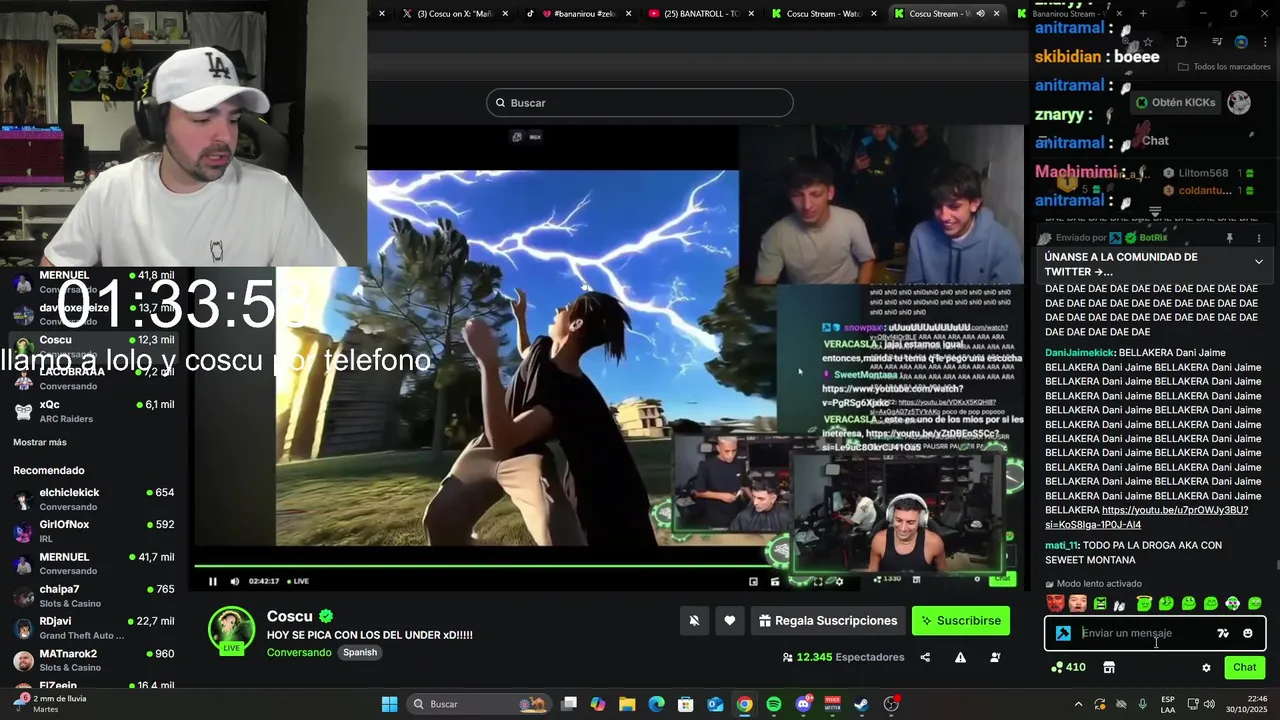Share the stream using share icon

[x=925, y=657]
